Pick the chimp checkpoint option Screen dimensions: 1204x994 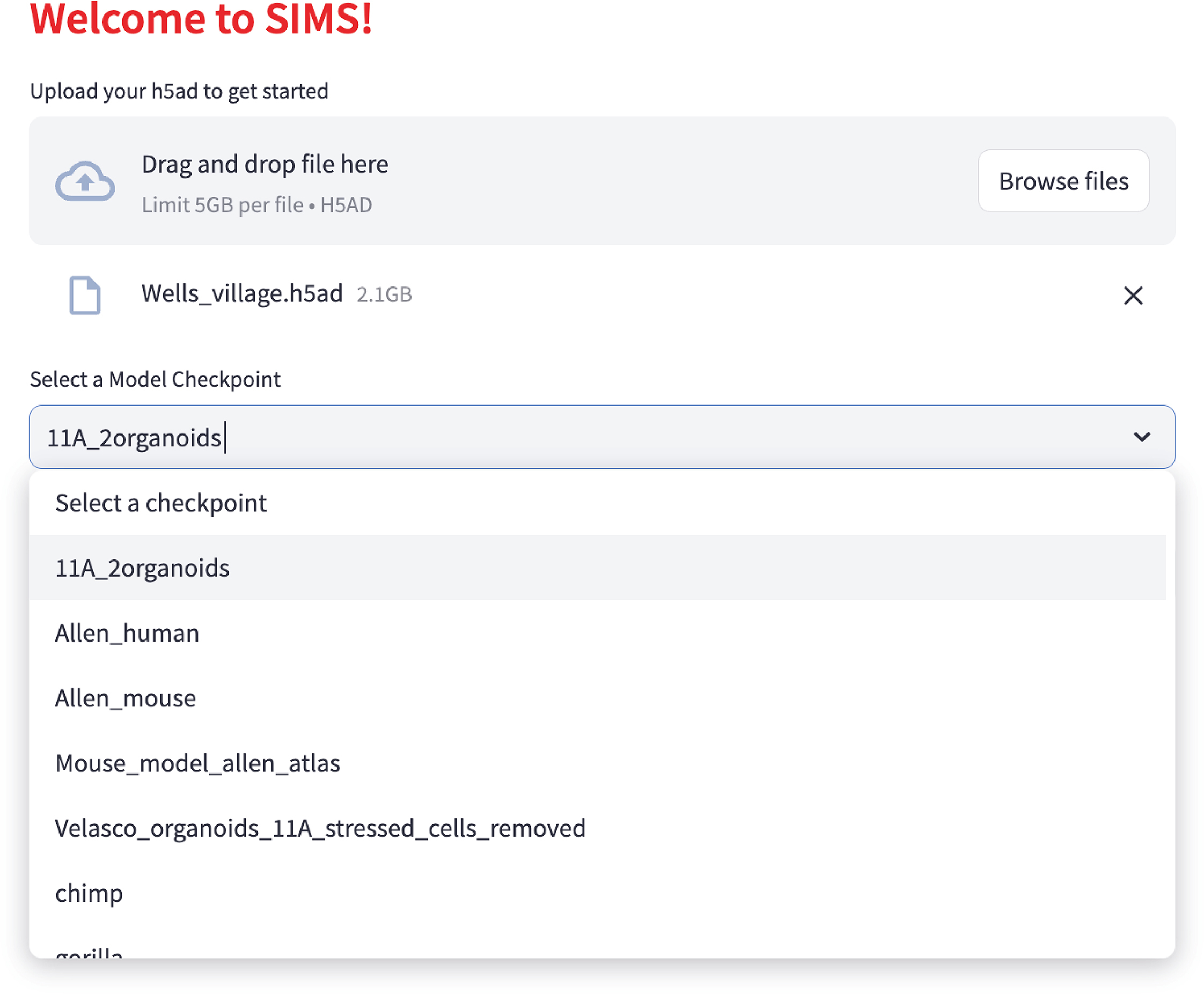[89, 893]
